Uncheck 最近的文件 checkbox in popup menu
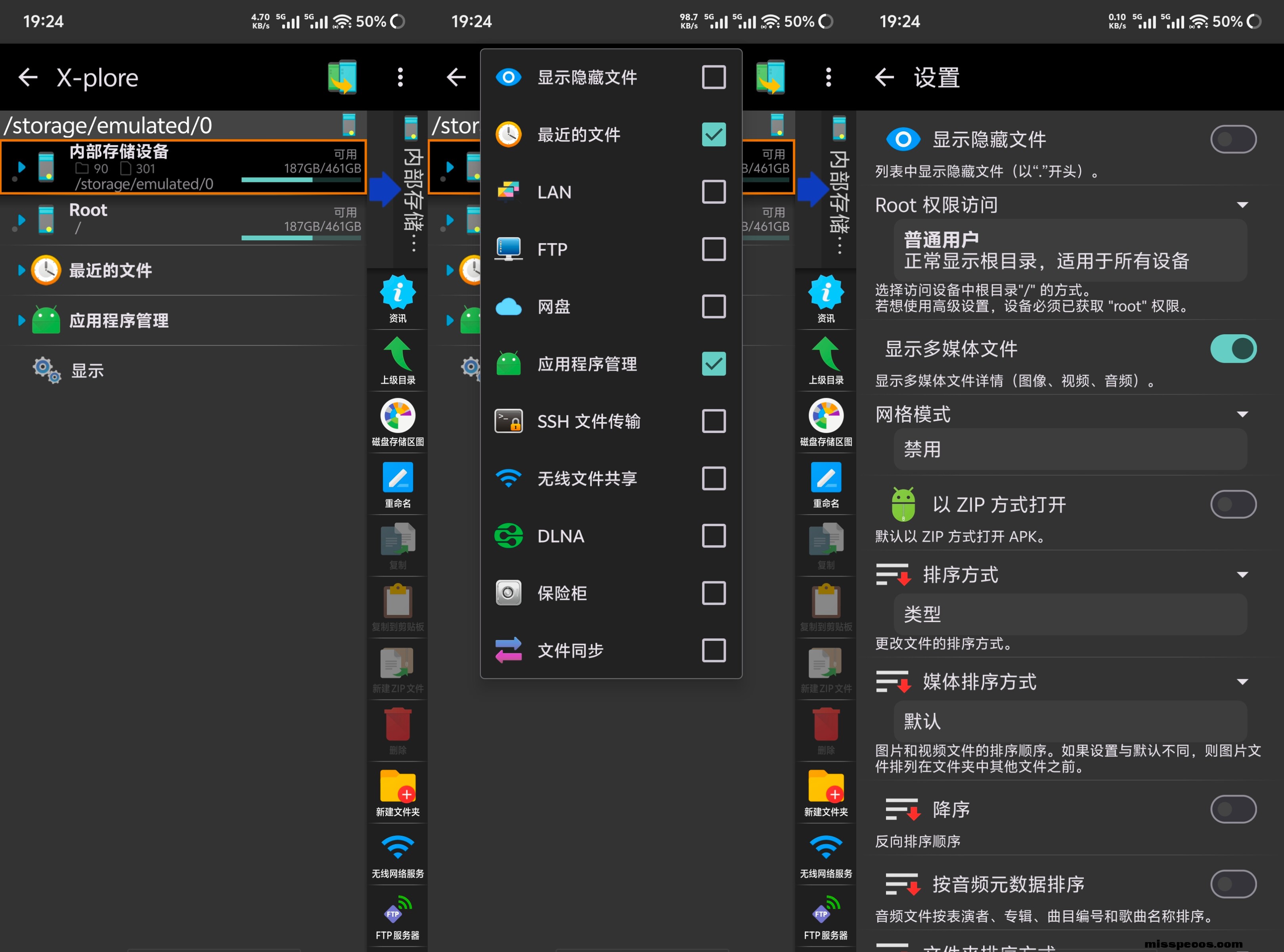This screenshot has height=952, width=1284. point(713,134)
